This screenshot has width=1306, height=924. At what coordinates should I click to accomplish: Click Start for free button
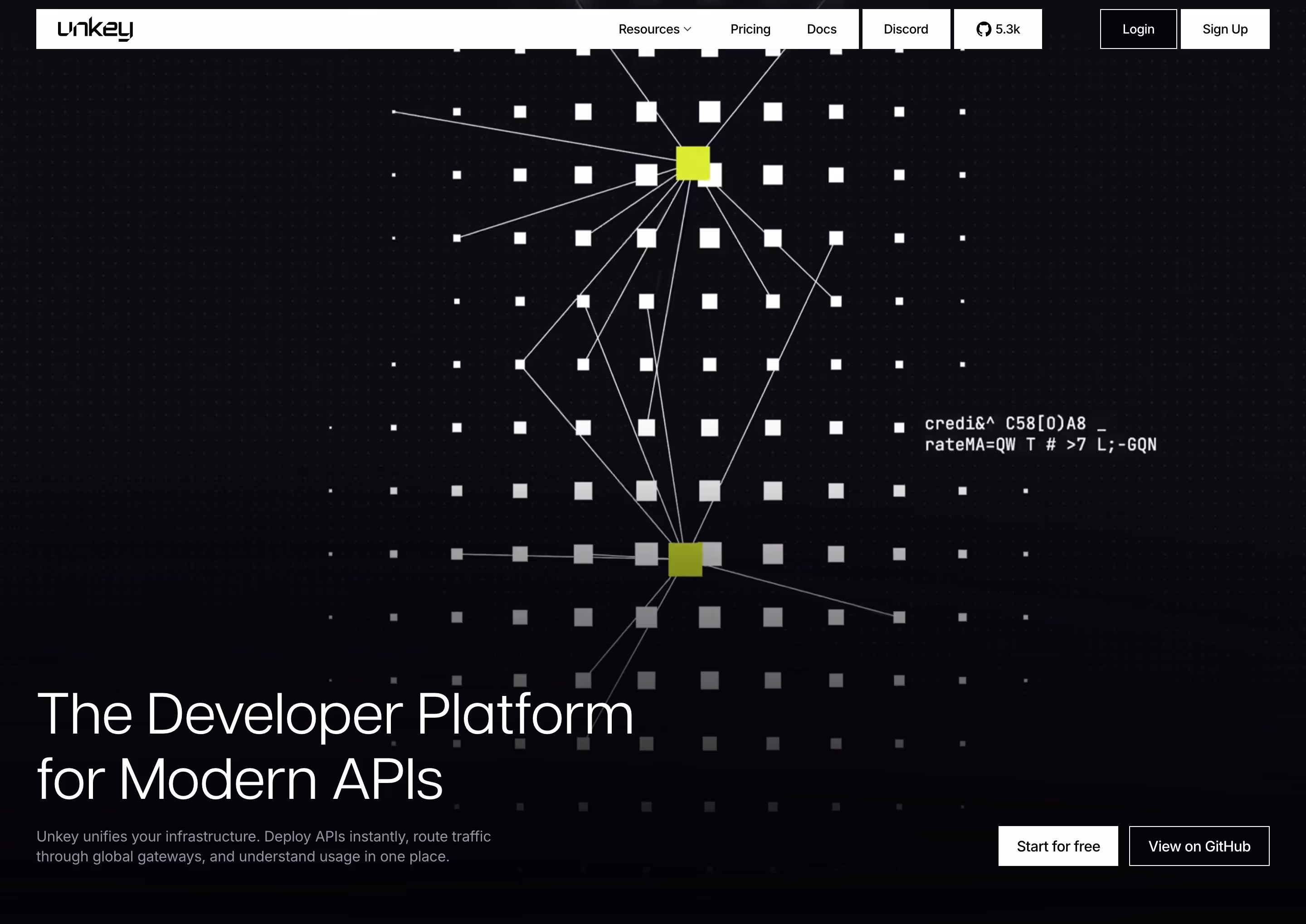pos(1058,846)
